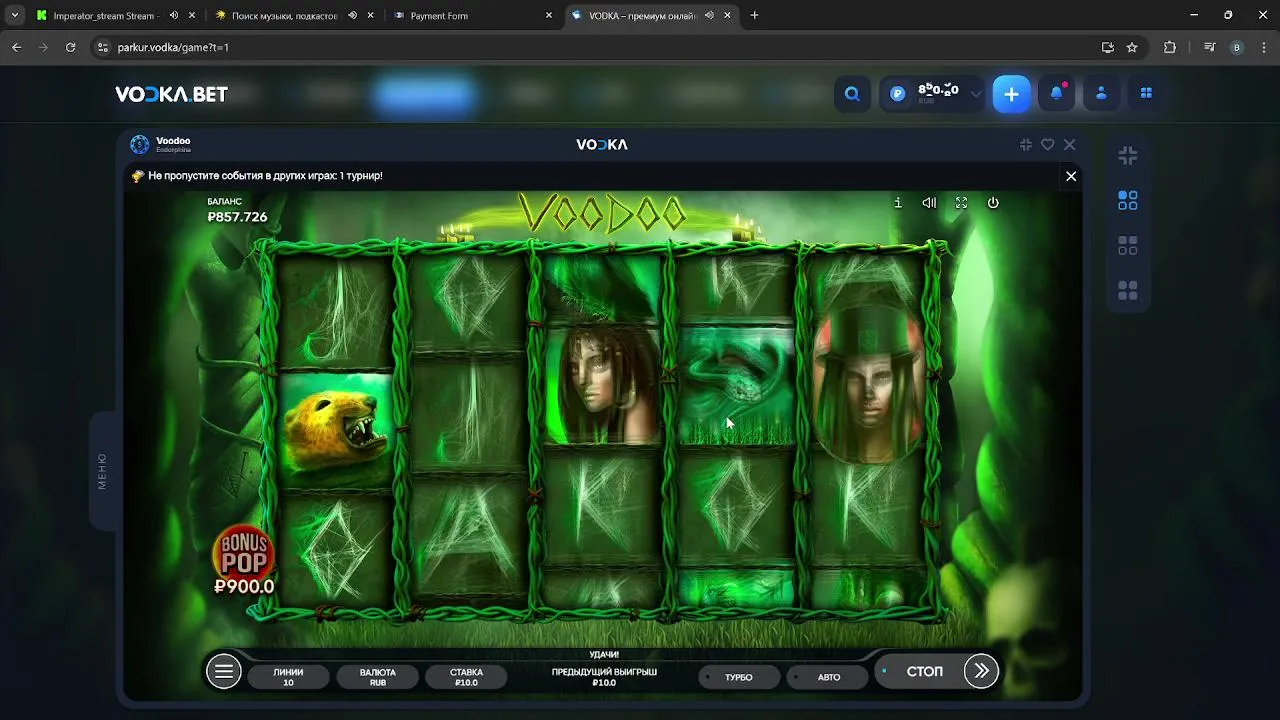The image size is (1280, 720).
Task: Close the Imperator_stream tab
Action: (x=191, y=16)
